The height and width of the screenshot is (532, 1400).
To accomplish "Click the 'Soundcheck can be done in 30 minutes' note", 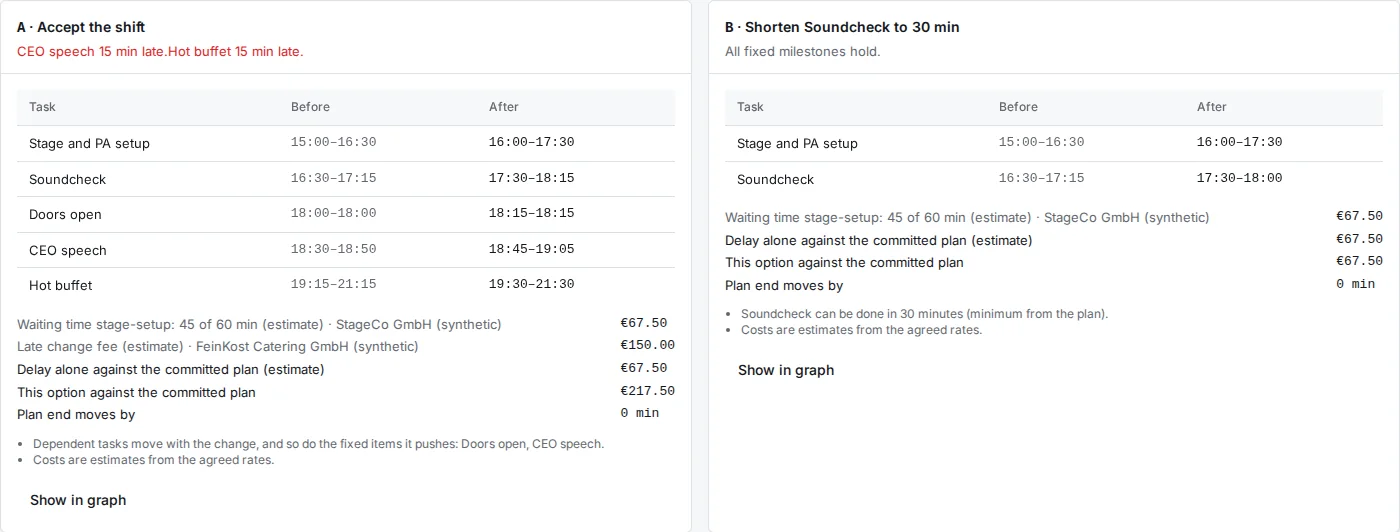I will point(925,314).
